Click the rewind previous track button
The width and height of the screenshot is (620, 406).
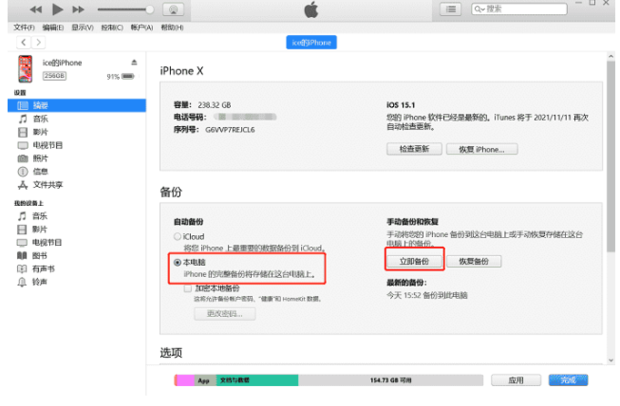click(x=36, y=9)
